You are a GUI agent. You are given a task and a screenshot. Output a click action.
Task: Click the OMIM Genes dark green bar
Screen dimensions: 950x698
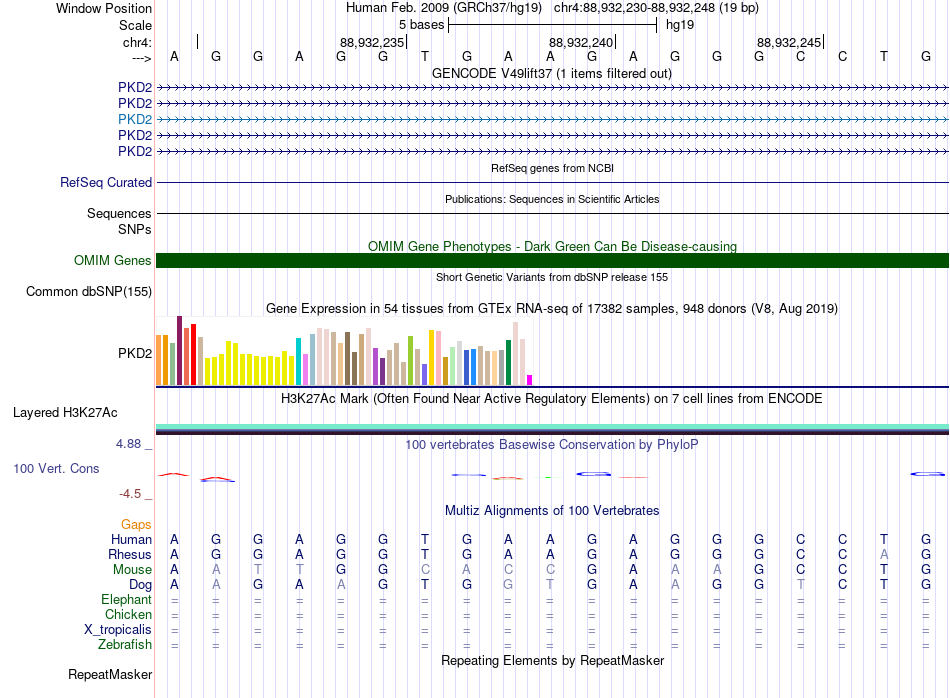552,261
